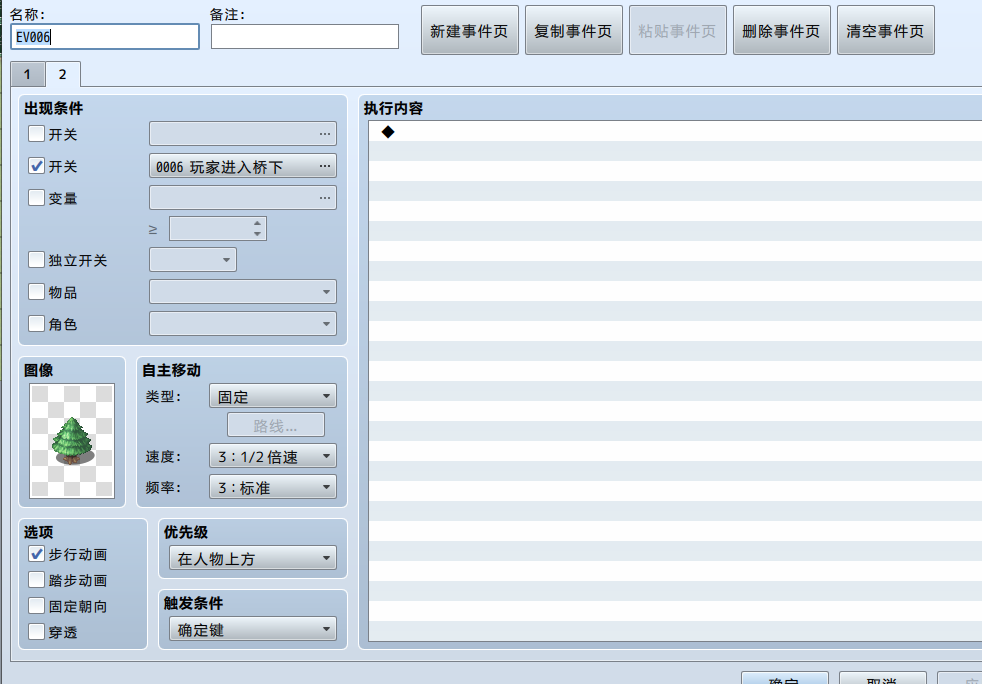Click the 清空事件页 button
This screenshot has height=684, width=982.
tap(886, 31)
